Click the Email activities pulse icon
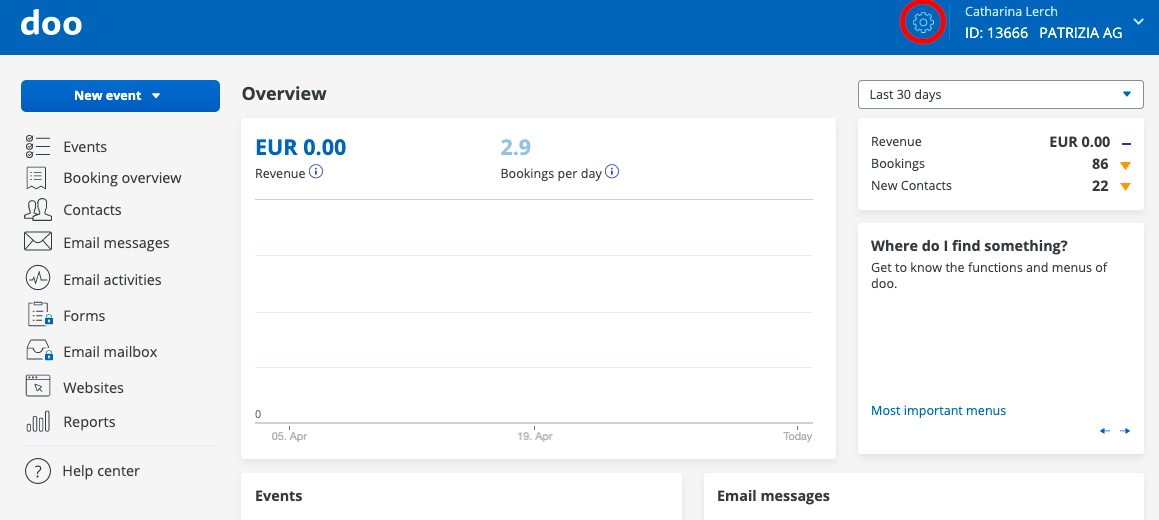 pos(38,279)
